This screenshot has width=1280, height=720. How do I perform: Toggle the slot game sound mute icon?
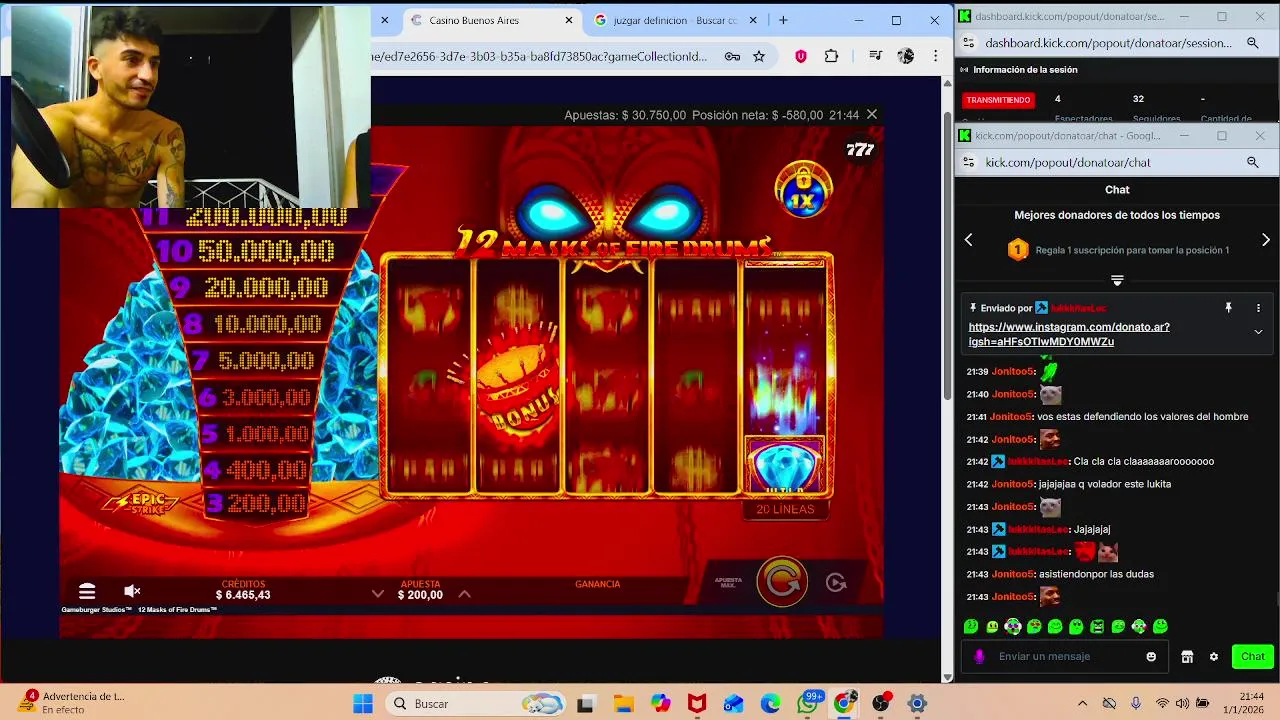pyautogui.click(x=132, y=591)
